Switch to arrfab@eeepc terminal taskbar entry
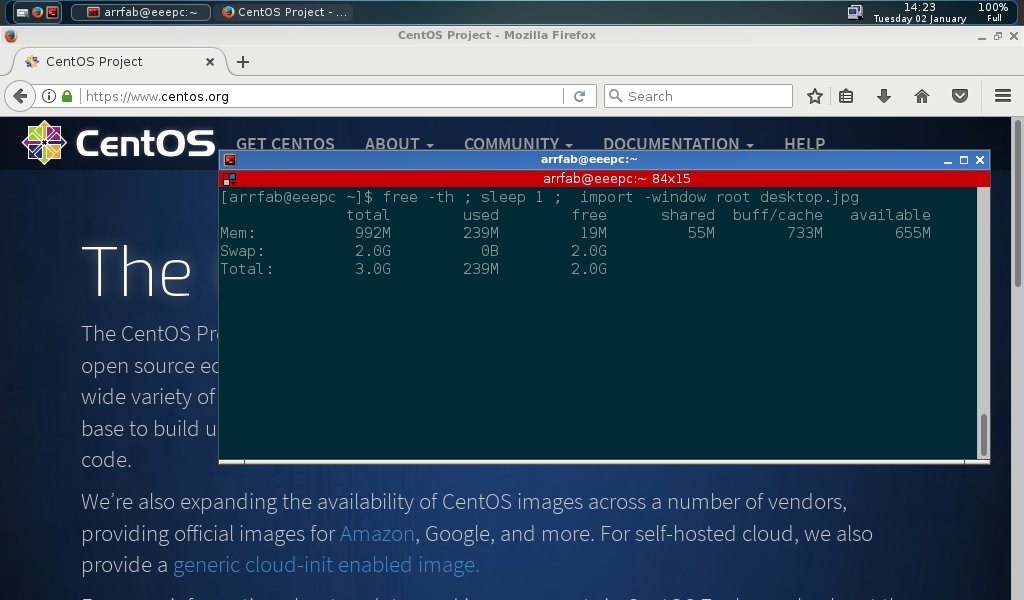Screen dimensions: 1024x600 coord(141,12)
